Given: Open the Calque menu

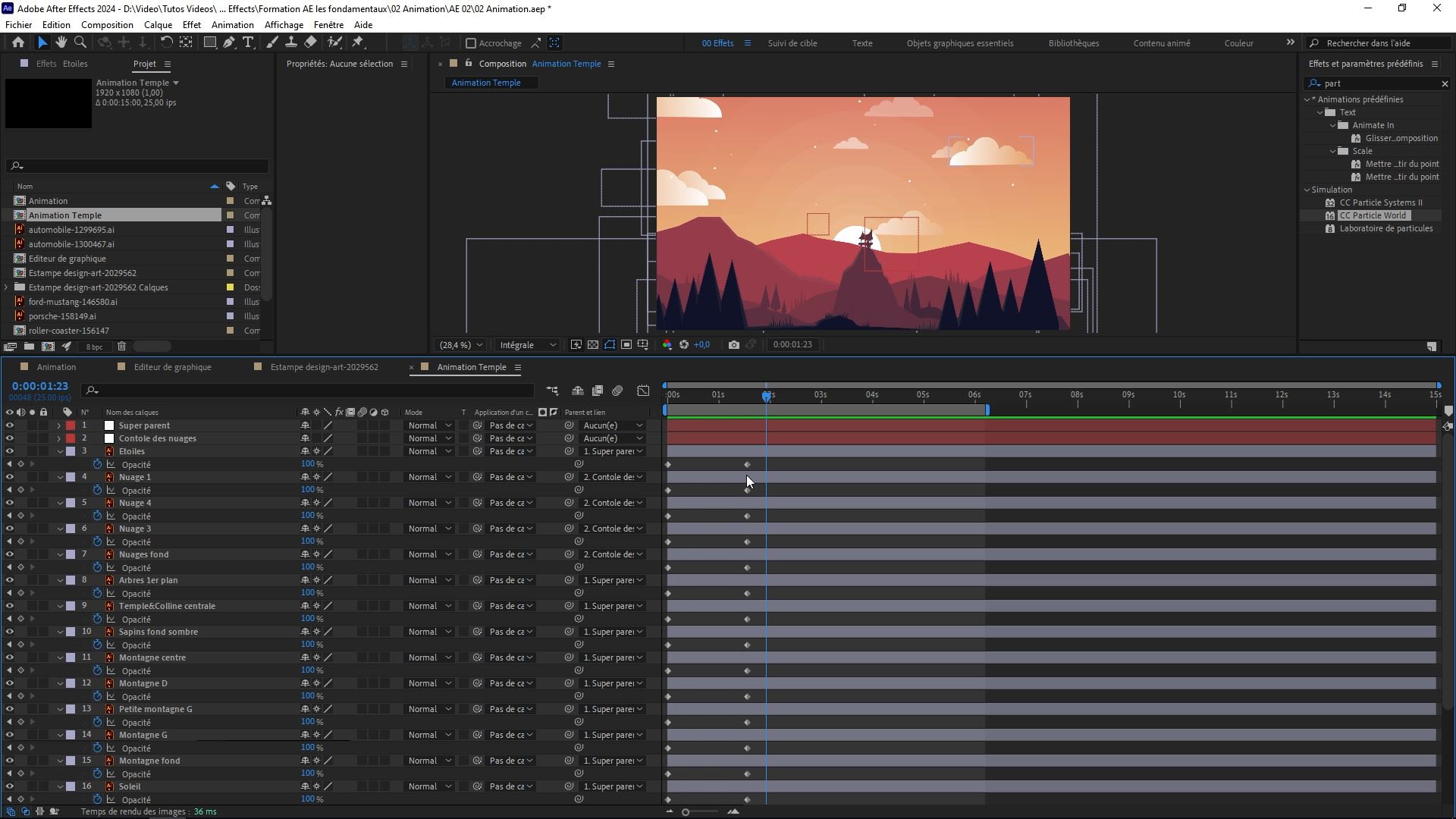Looking at the screenshot, I should click(x=158, y=24).
